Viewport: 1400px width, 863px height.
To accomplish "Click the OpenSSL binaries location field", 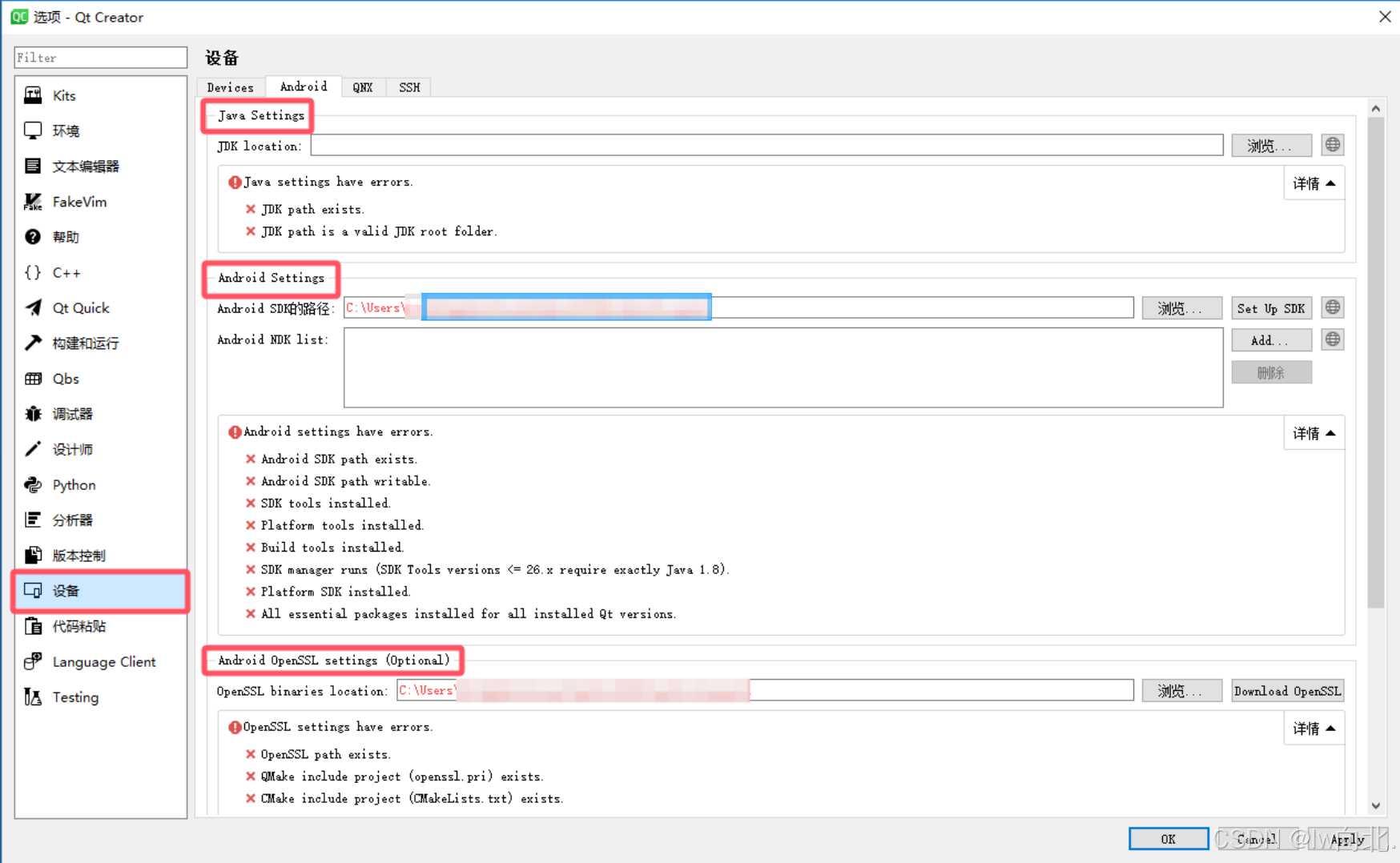I will [x=765, y=690].
